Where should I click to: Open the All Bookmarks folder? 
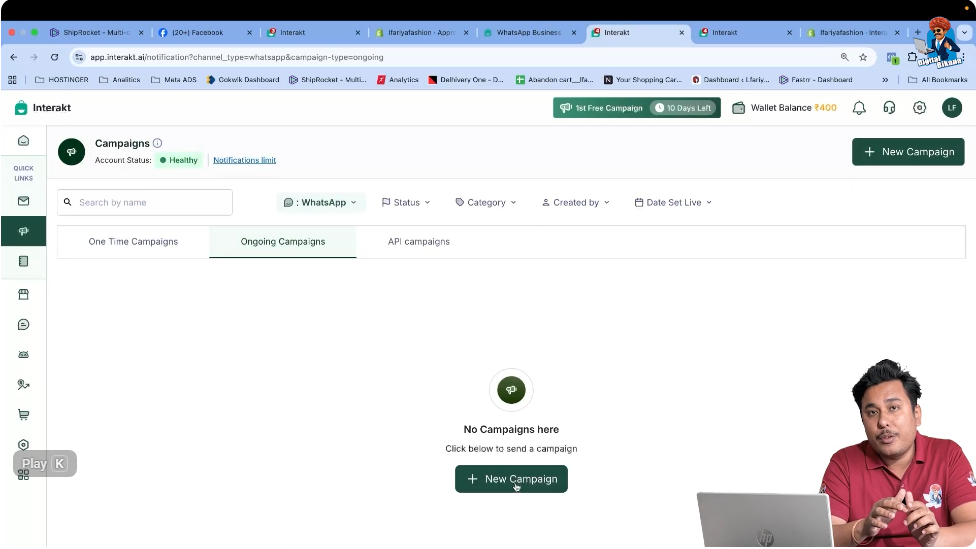click(937, 80)
